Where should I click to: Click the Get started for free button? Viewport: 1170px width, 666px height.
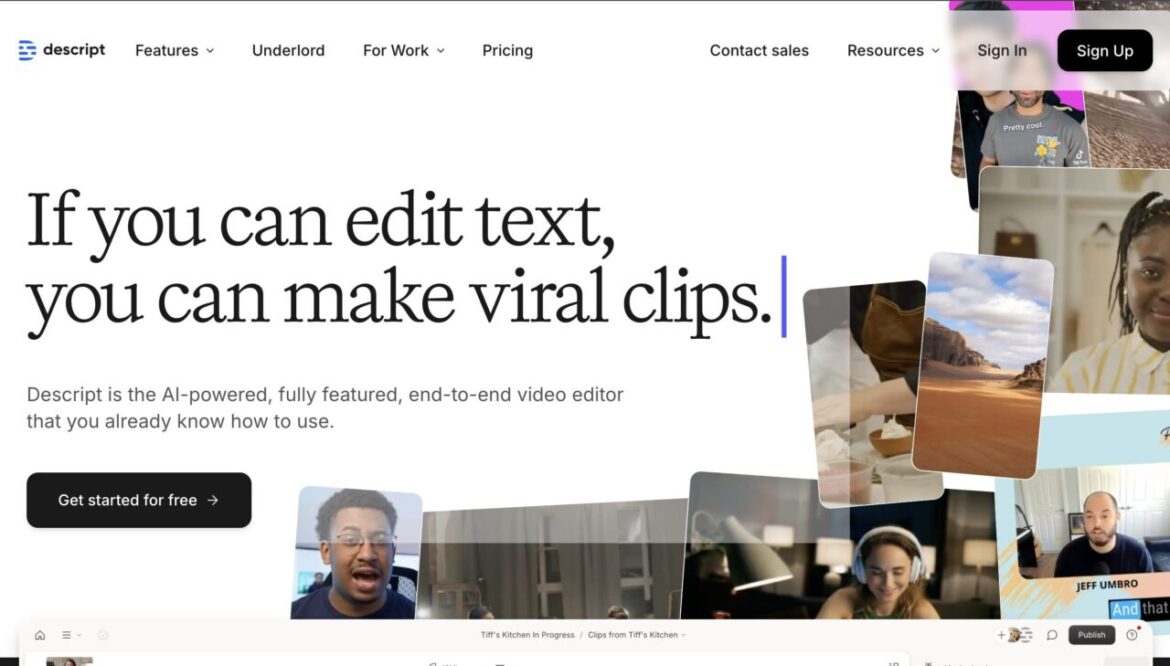(x=139, y=500)
